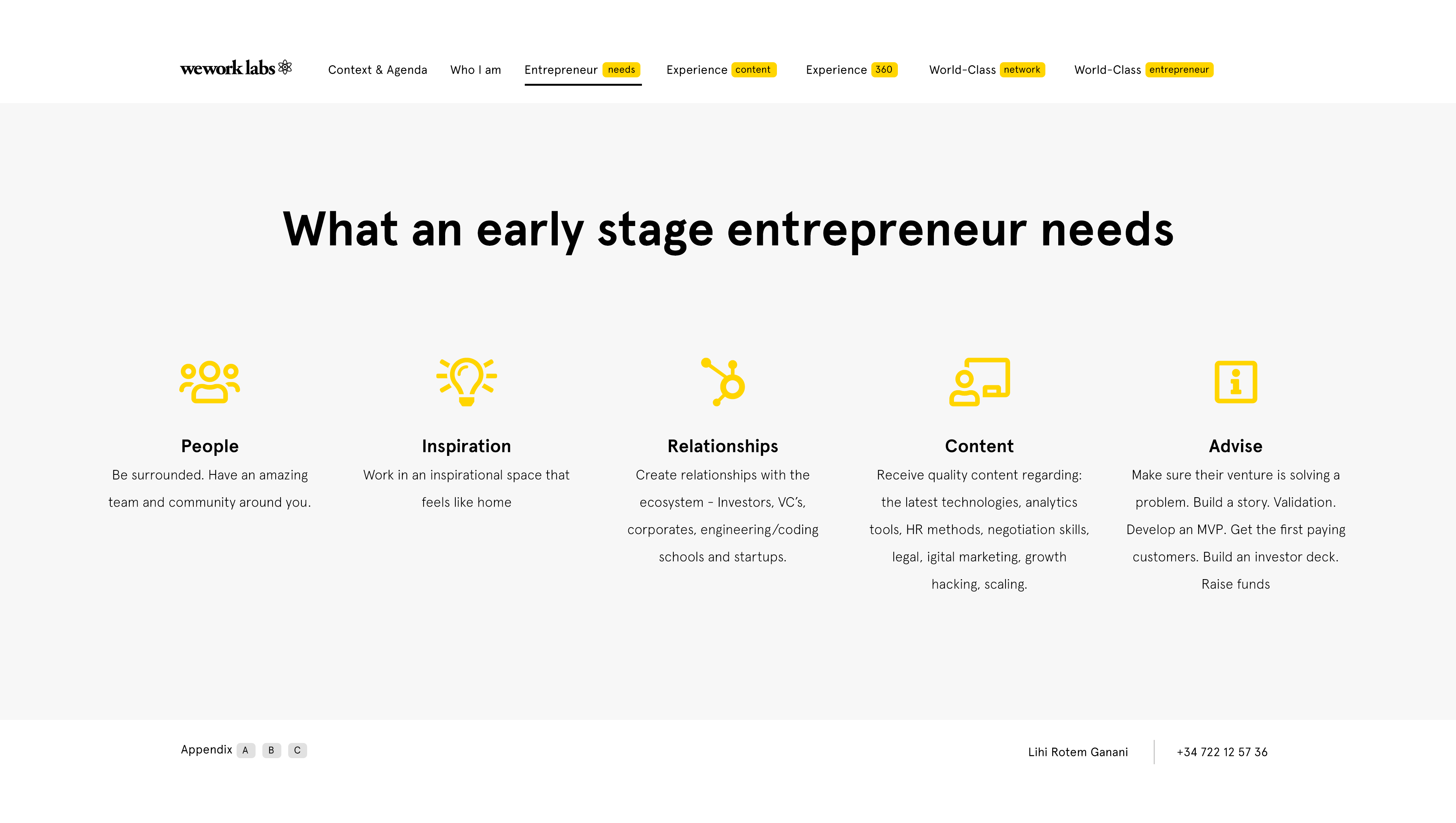This screenshot has height=823, width=1456.
Task: Go to World-Class entrepreneur tab
Action: [1144, 69]
